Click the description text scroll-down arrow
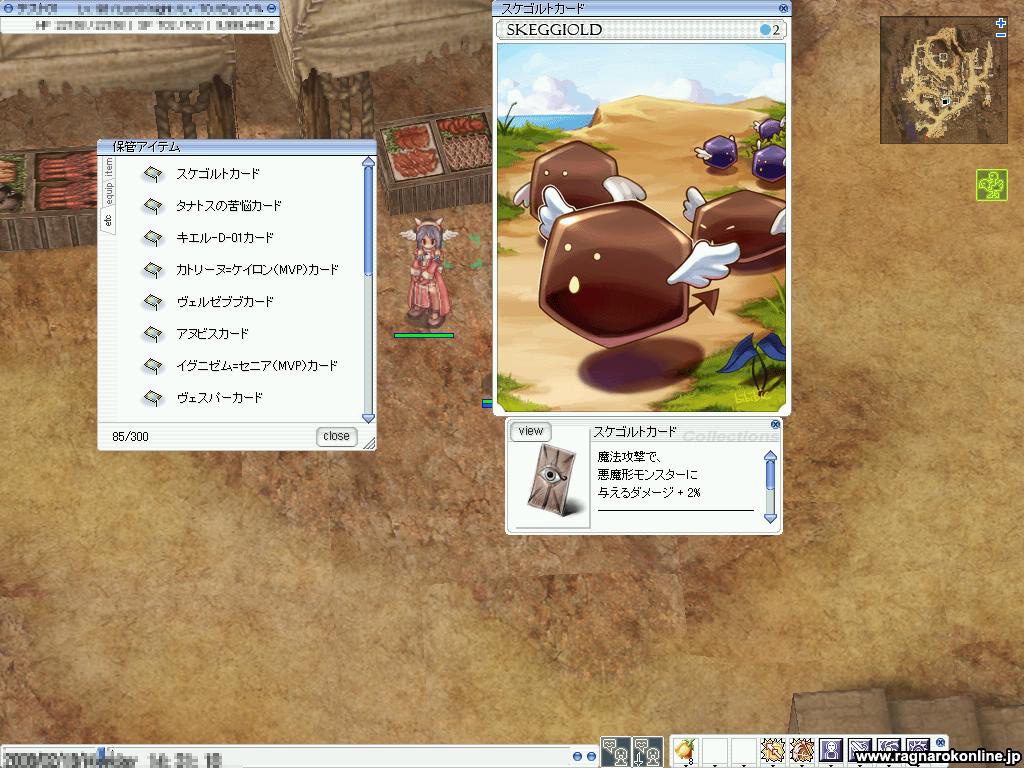 pyautogui.click(x=771, y=519)
